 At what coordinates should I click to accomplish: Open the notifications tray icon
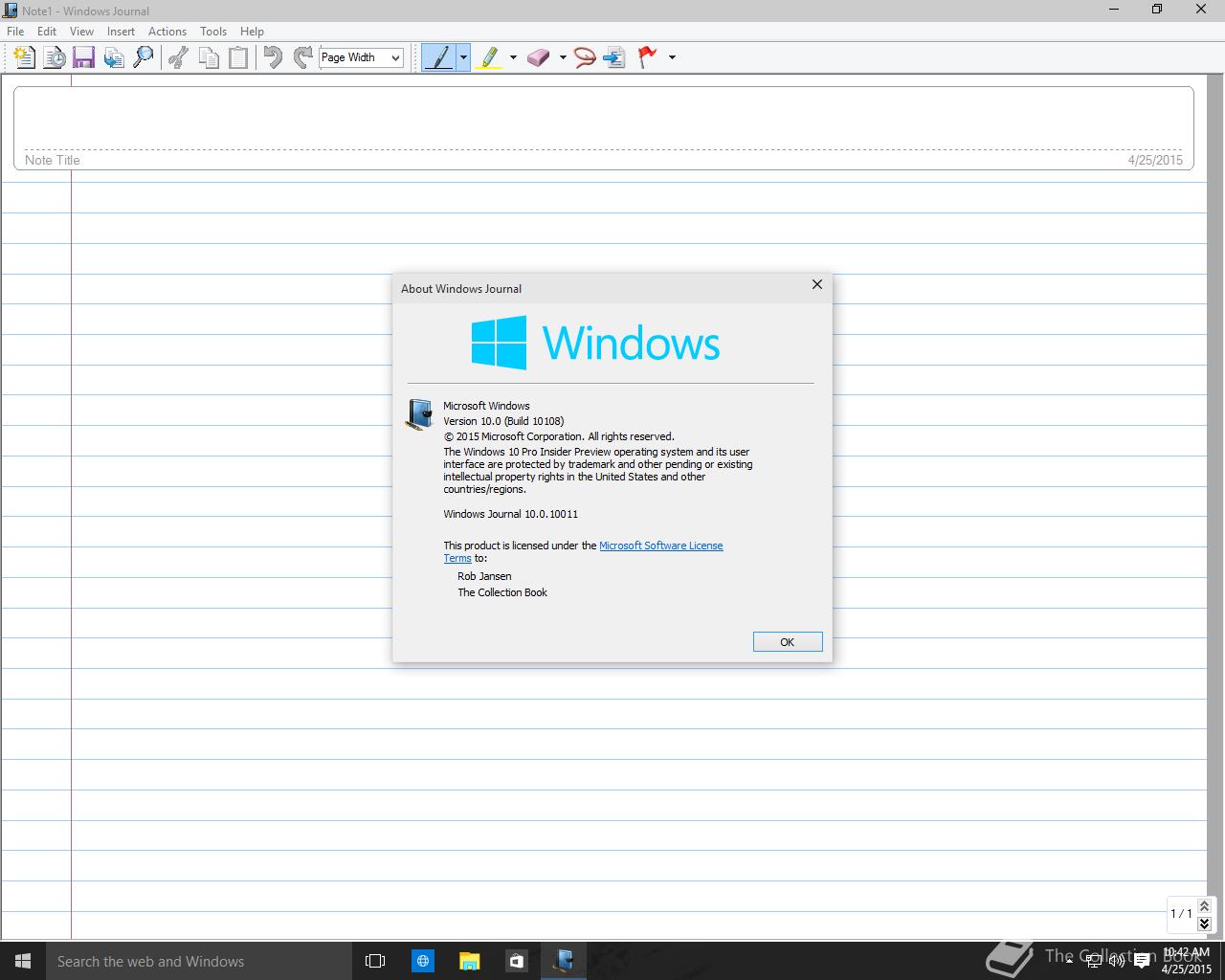(1142, 961)
